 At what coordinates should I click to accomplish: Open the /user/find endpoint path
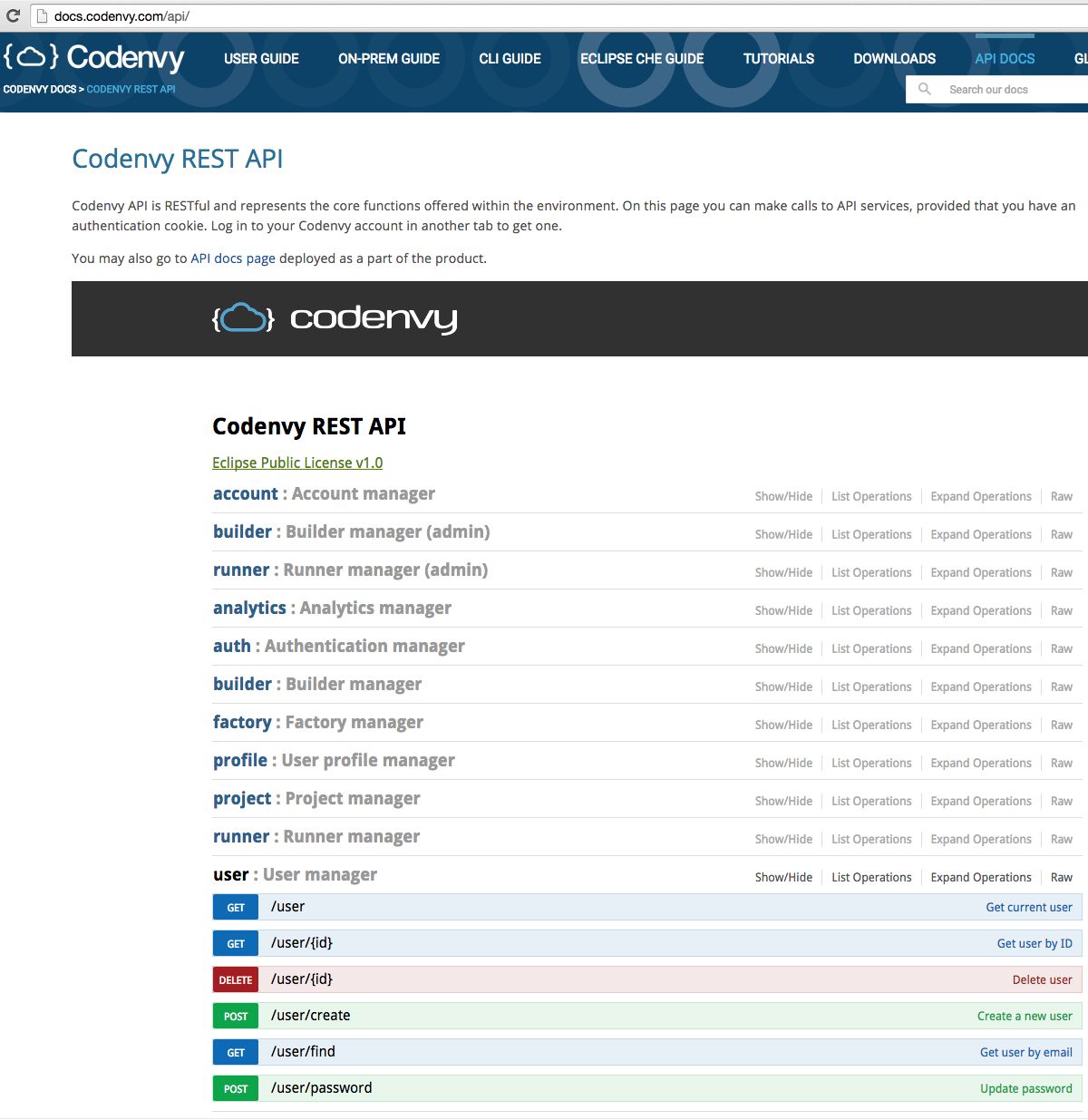pyautogui.click(x=303, y=1052)
